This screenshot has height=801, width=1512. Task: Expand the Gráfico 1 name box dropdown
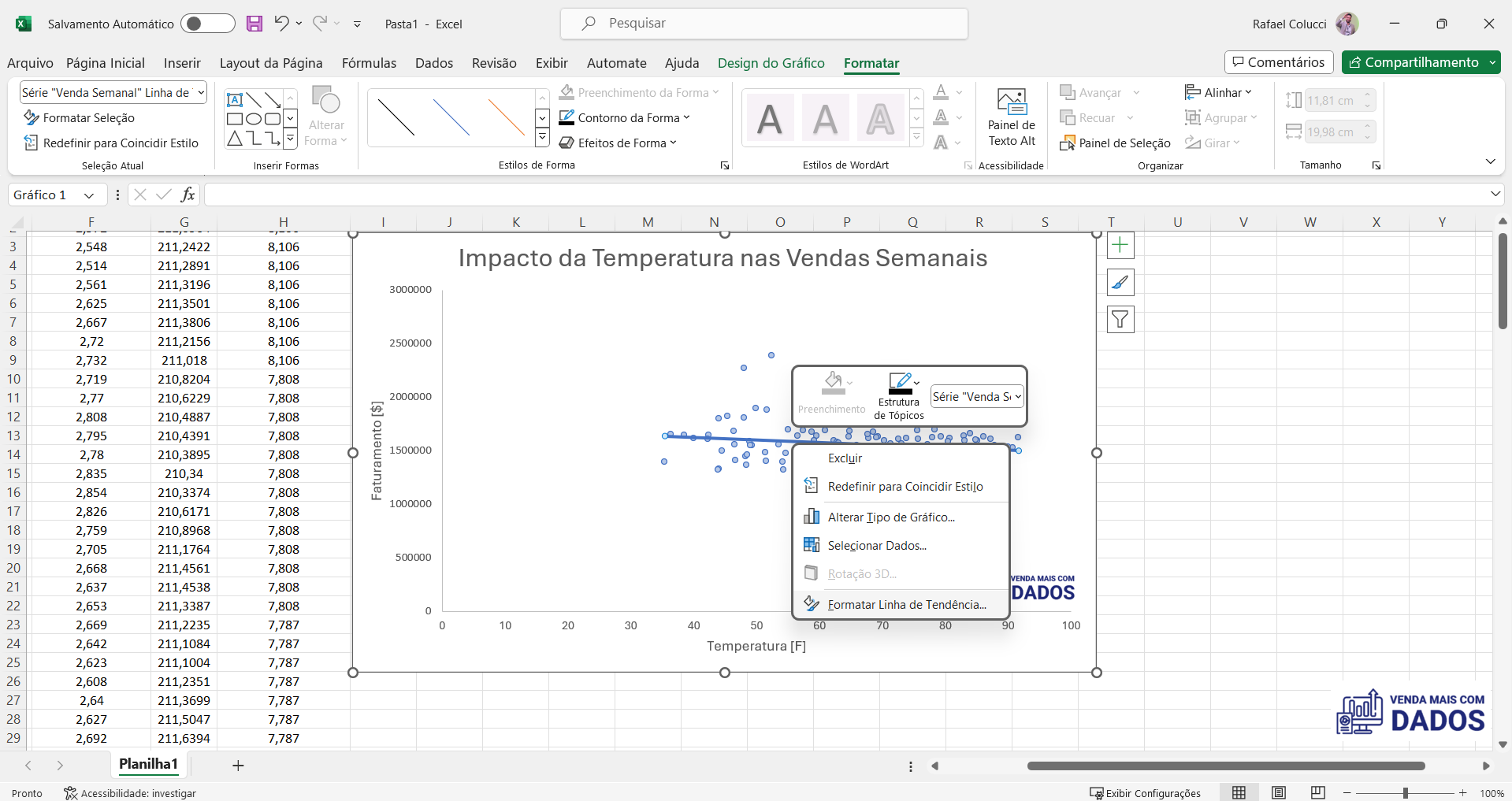click(x=89, y=195)
